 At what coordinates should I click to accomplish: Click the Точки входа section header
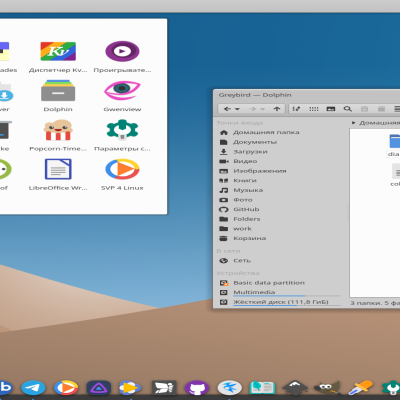tap(240, 123)
